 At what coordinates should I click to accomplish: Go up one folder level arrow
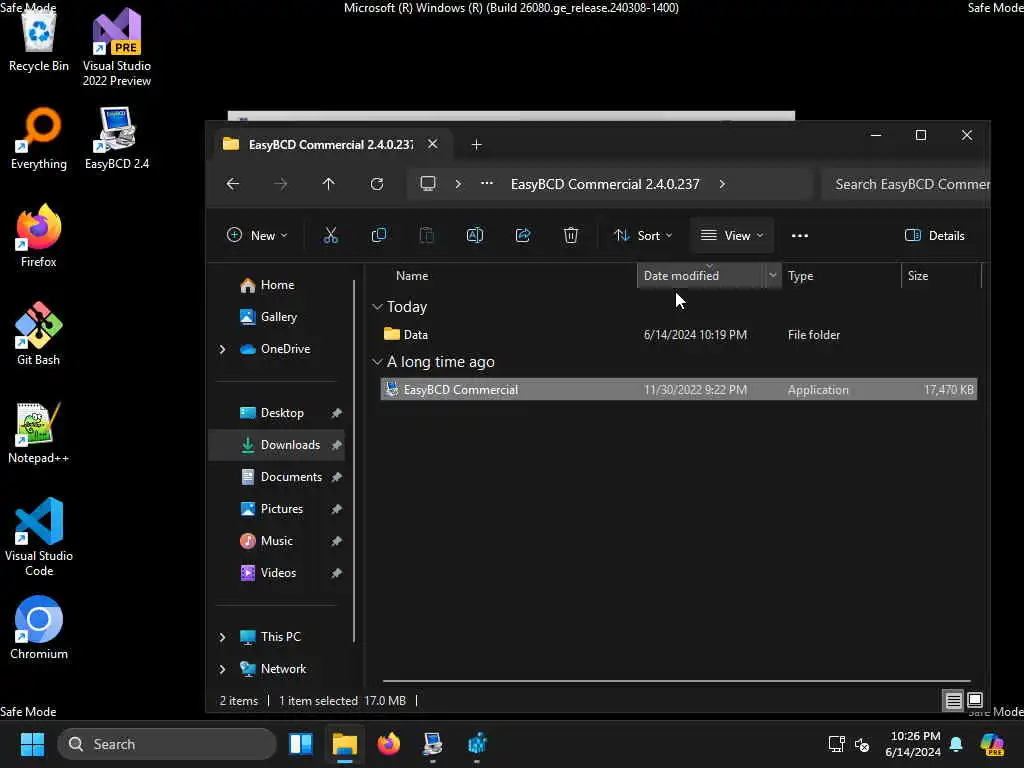pos(328,184)
